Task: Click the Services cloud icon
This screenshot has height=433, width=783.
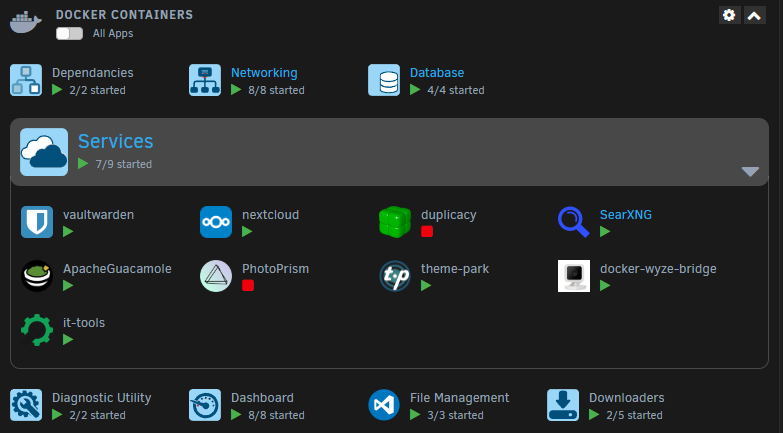Action: pos(44,152)
